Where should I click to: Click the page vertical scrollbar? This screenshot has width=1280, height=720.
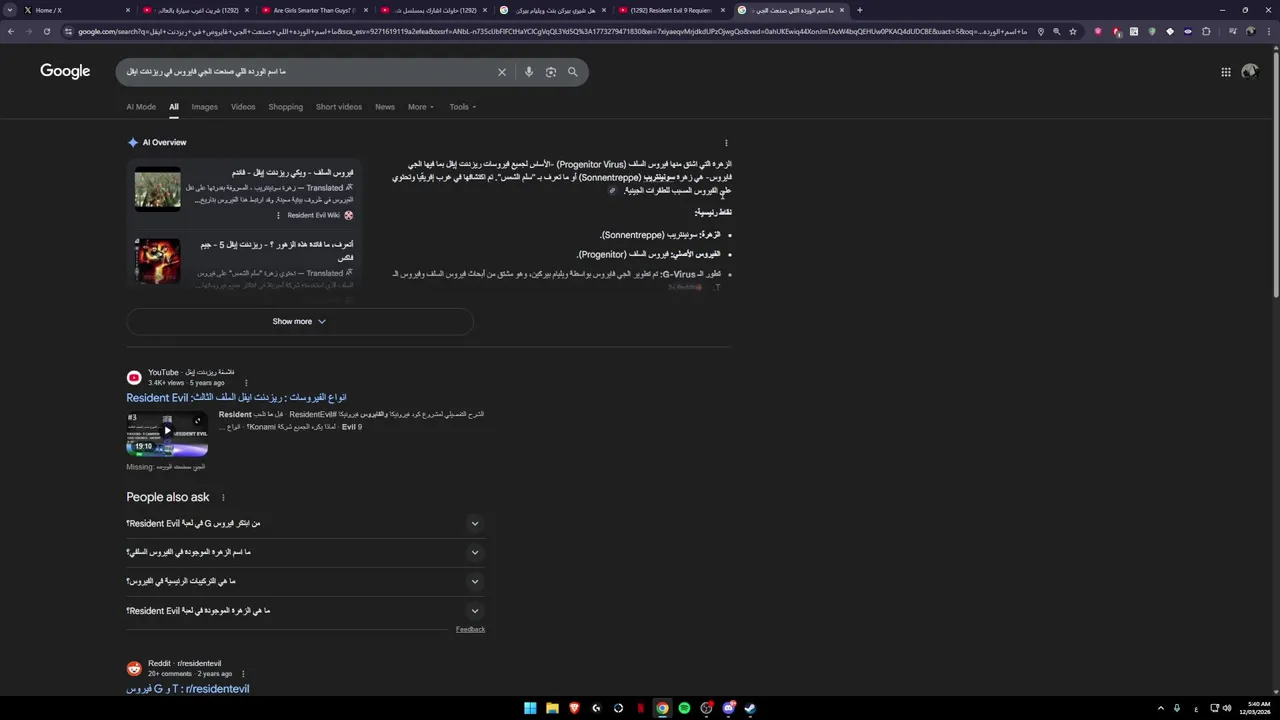[1275, 175]
